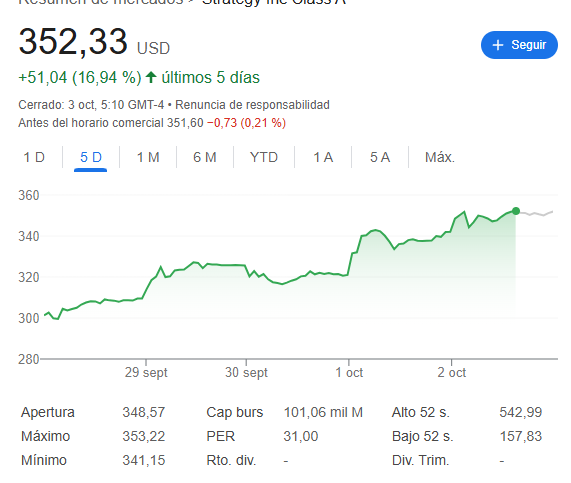Click the 29 sept axis label
571x483 pixels.
pos(146,373)
